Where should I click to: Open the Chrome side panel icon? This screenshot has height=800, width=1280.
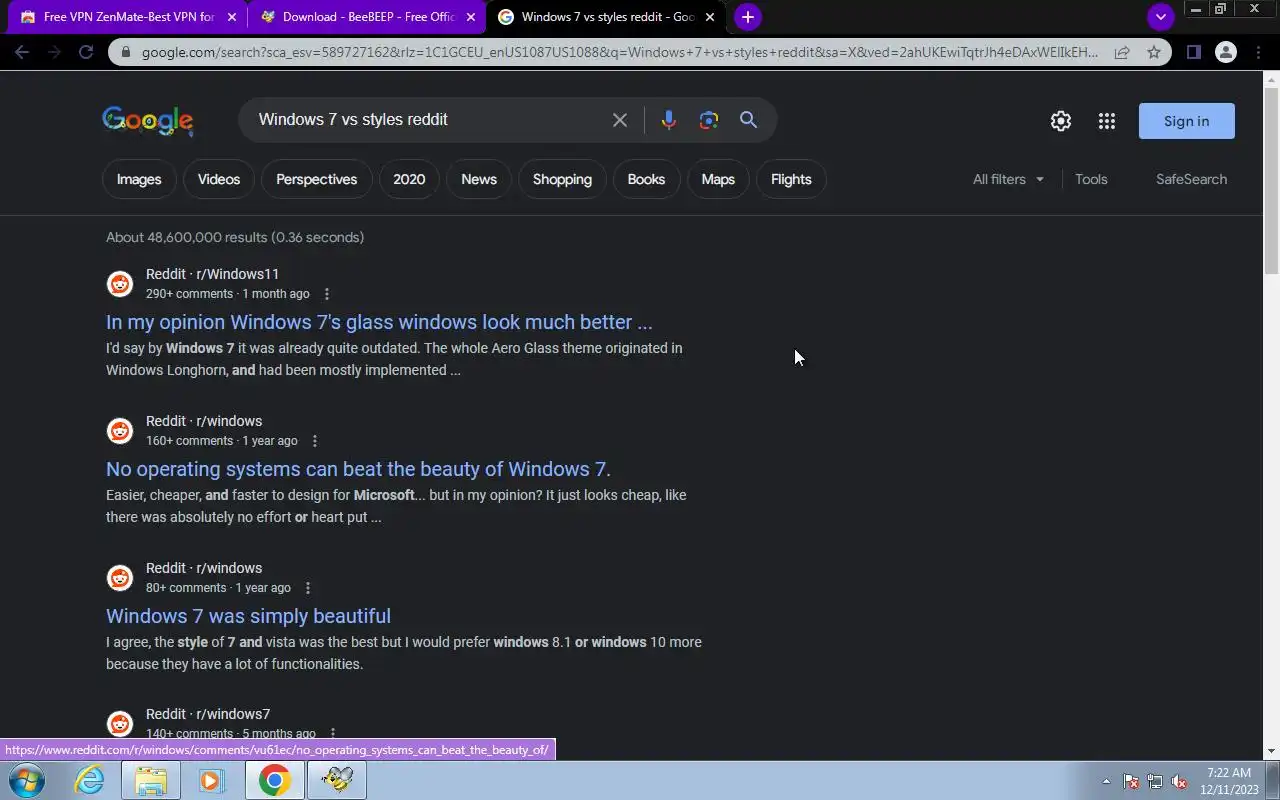coord(1193,52)
